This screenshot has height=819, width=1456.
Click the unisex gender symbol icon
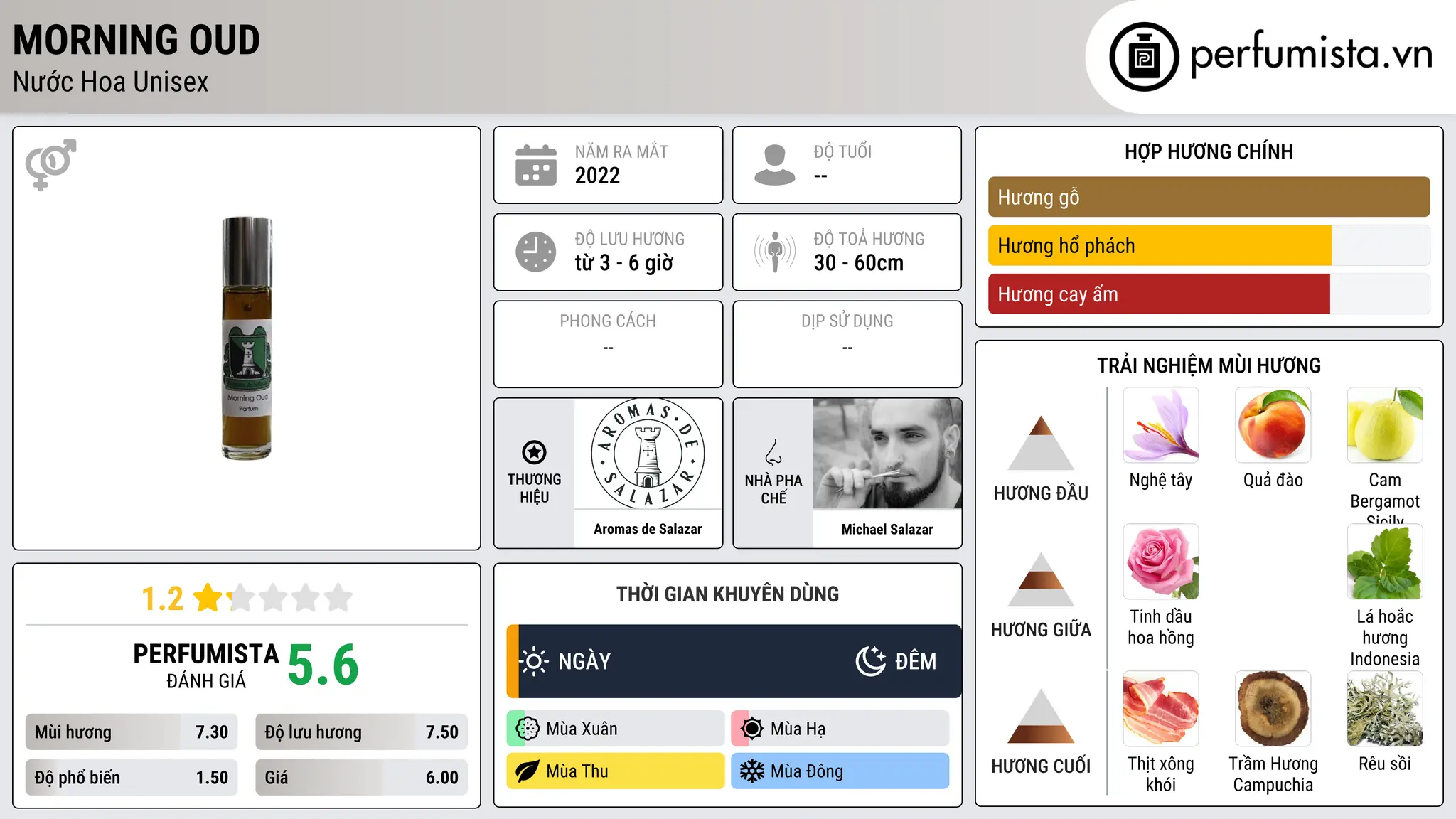tap(50, 164)
